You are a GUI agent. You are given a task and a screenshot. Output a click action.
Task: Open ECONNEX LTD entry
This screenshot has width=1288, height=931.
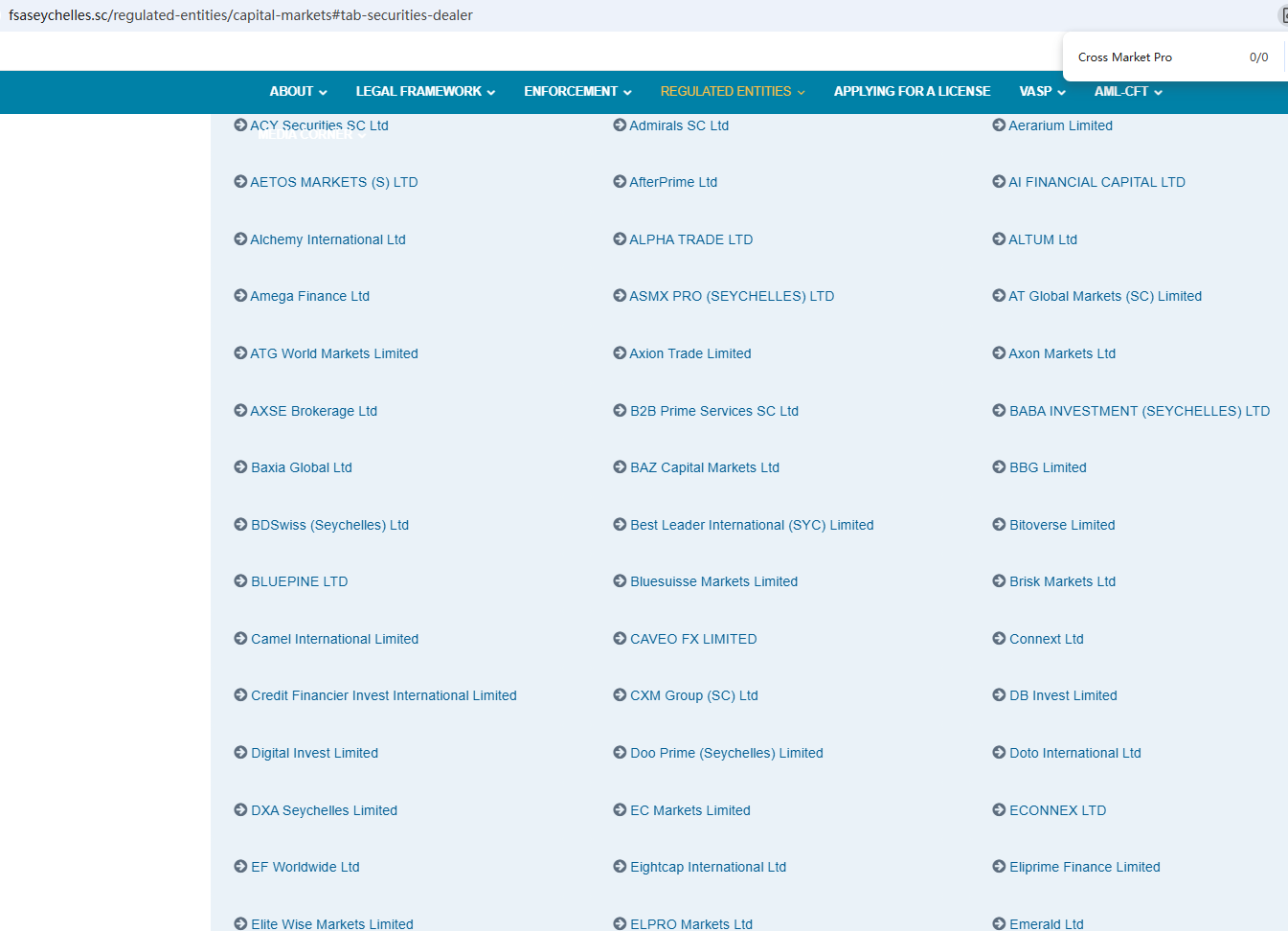pyautogui.click(x=1057, y=810)
